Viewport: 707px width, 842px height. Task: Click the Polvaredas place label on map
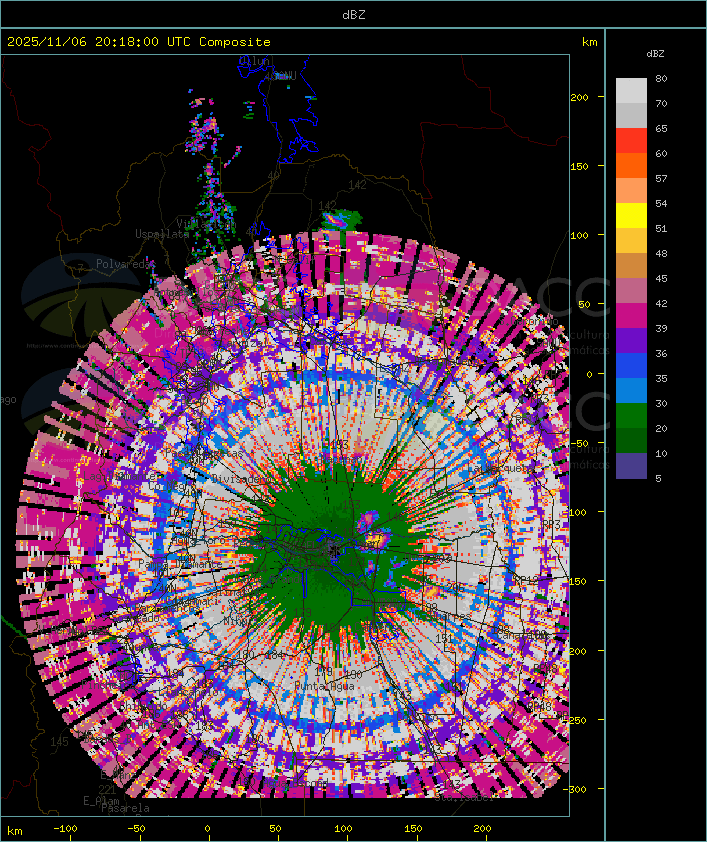tap(123, 264)
